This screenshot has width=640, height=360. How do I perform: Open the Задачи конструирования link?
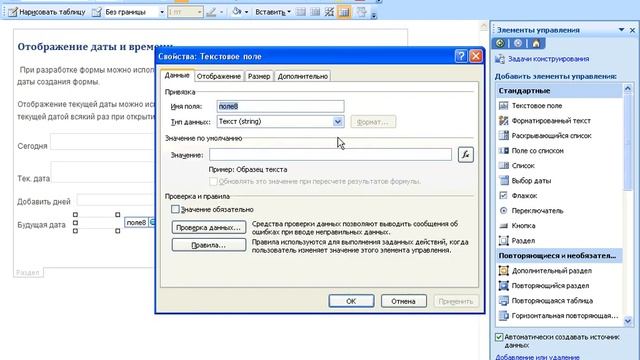pos(548,59)
